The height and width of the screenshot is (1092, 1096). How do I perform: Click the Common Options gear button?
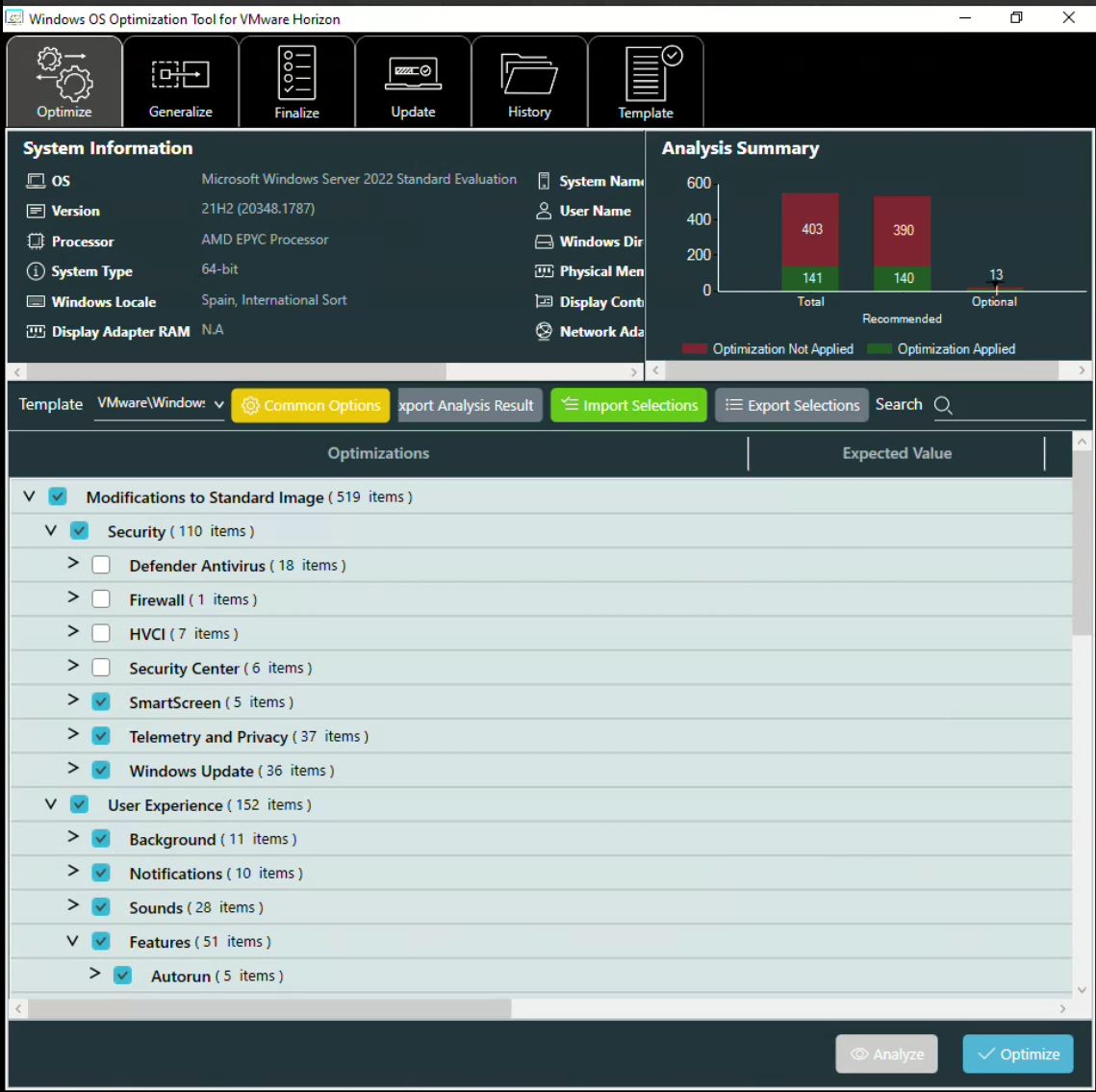coord(311,406)
